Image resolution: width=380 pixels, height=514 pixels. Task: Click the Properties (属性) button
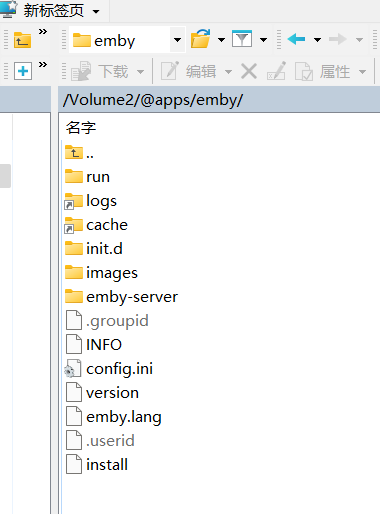point(322,71)
